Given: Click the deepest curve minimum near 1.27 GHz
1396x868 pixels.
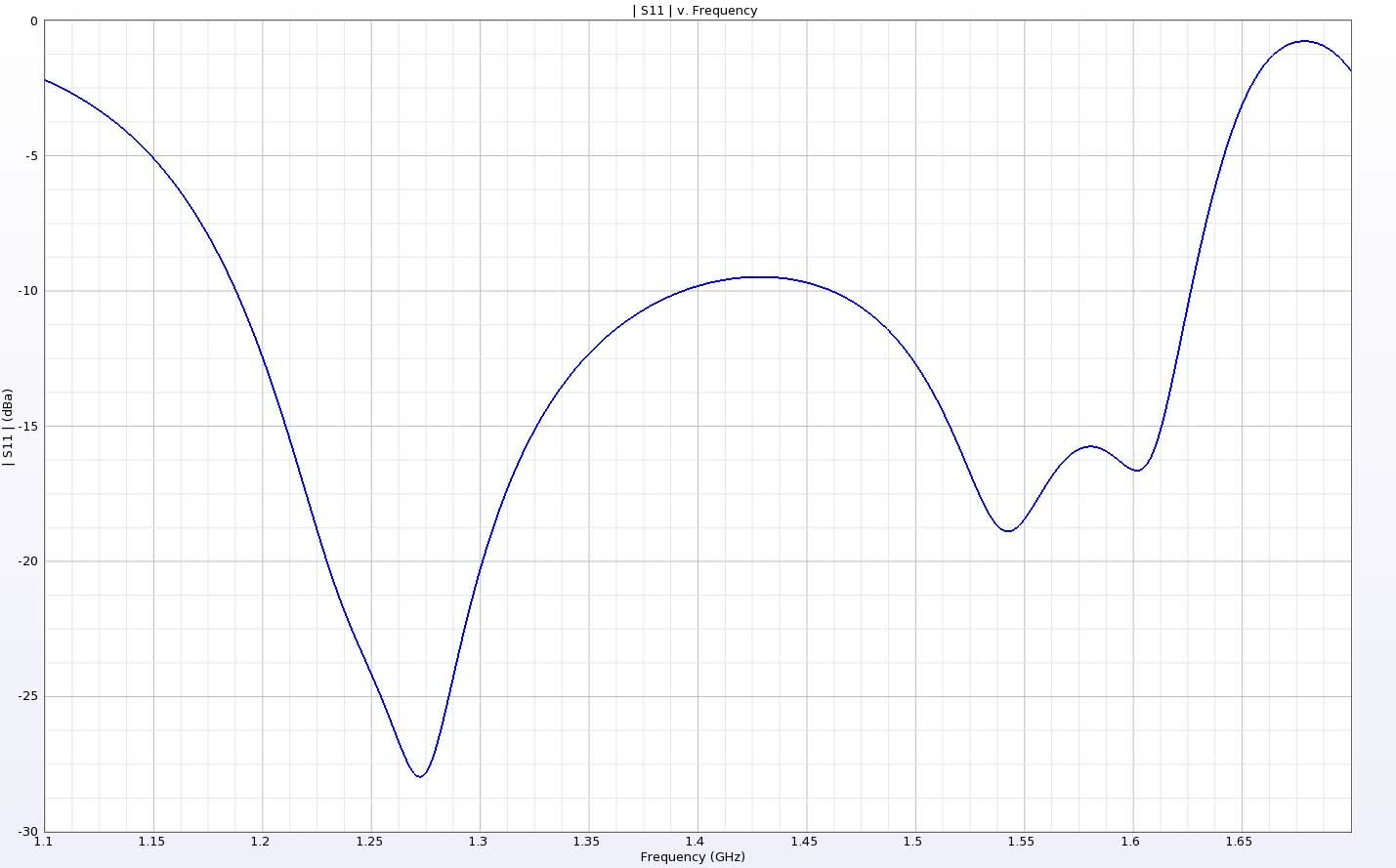Looking at the screenshot, I should pyautogui.click(x=420, y=776).
